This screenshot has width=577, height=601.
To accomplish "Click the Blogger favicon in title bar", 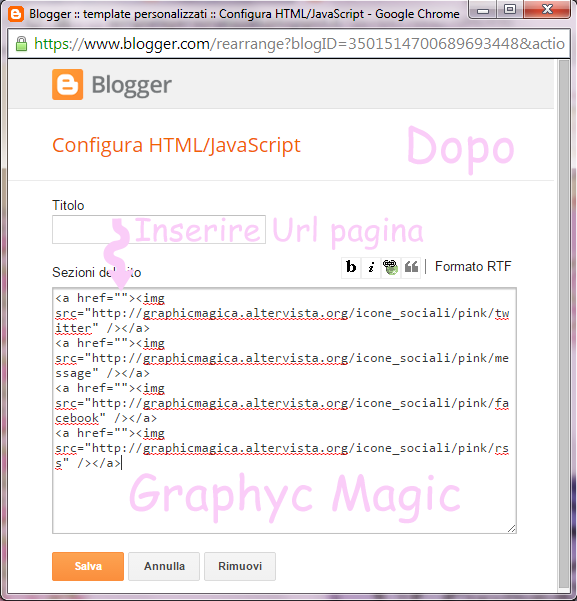I will (x=16, y=14).
